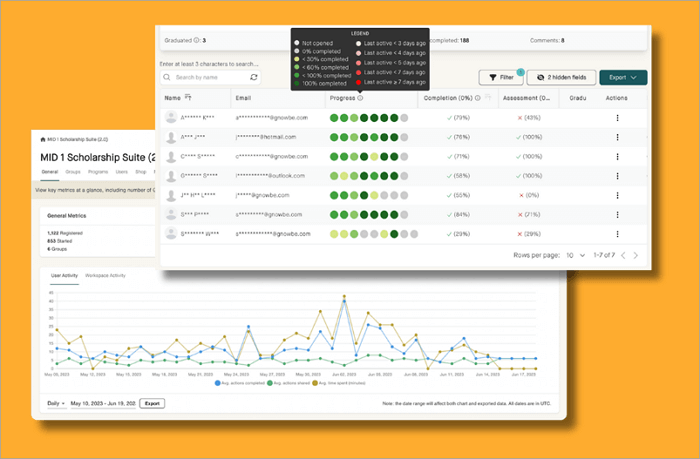Click avatar of G****** S****

[x=171, y=176]
